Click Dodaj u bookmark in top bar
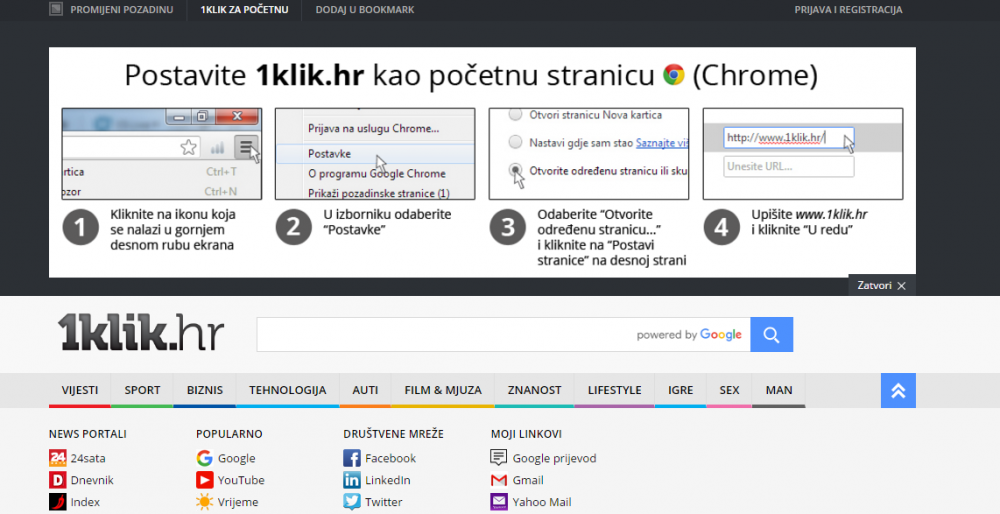The height and width of the screenshot is (514, 1000). coord(365,10)
